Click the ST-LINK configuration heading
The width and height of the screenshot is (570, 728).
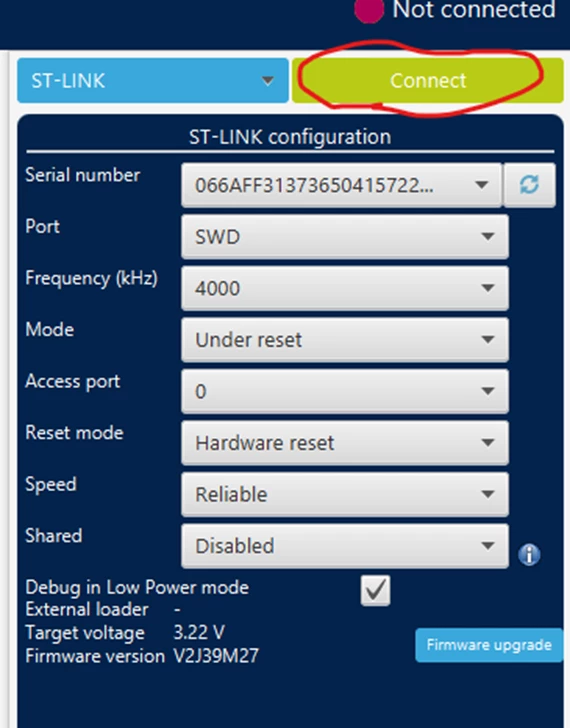tap(290, 137)
